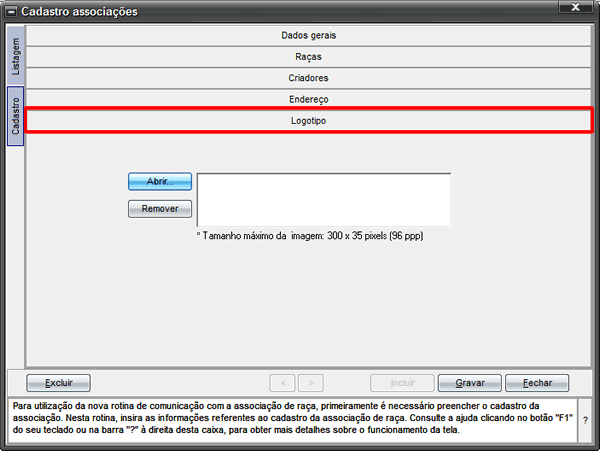Click the empty logo preview box
The image size is (600, 451).
tap(324, 200)
